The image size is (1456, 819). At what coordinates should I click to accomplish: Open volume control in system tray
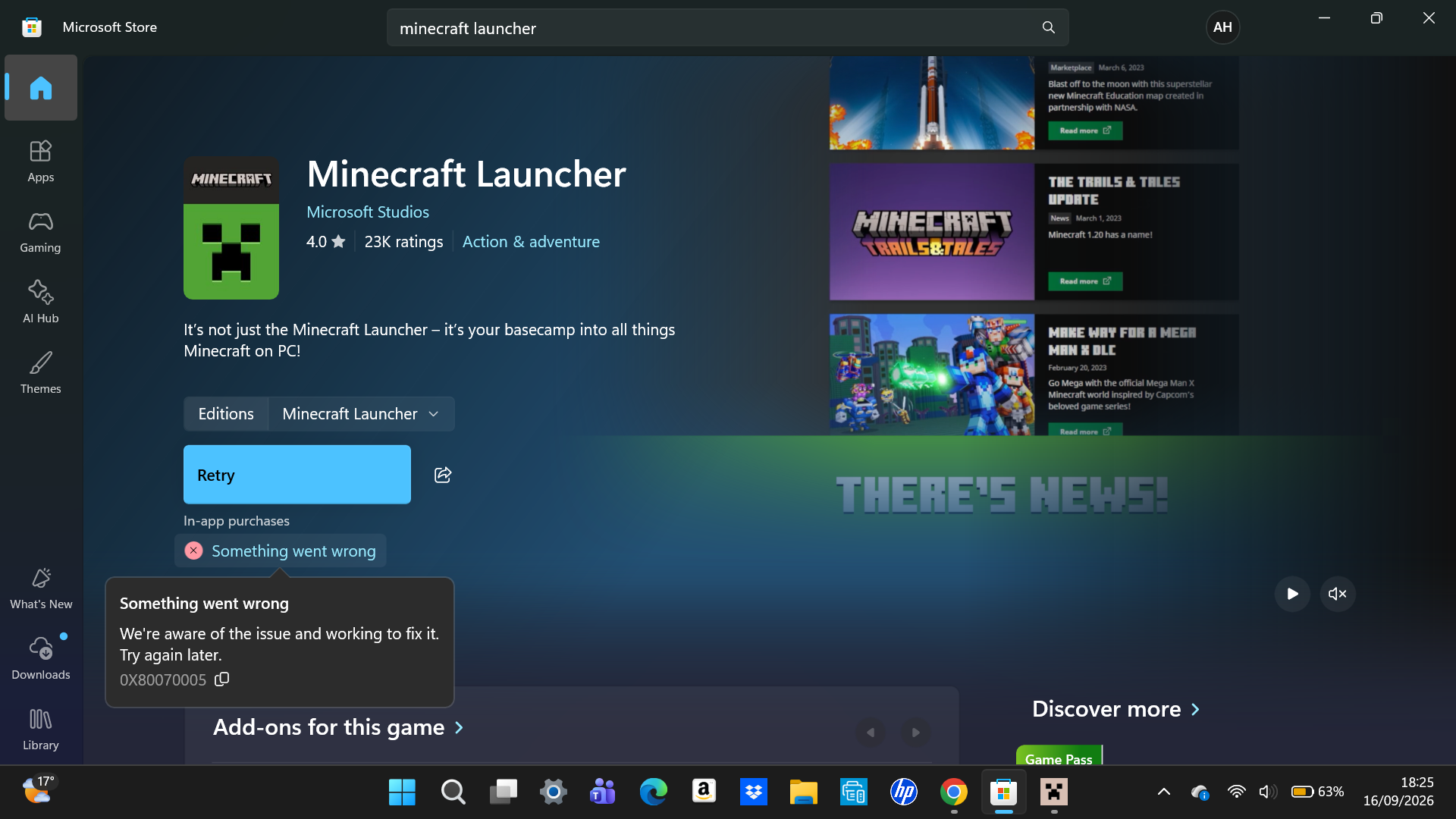(1267, 792)
